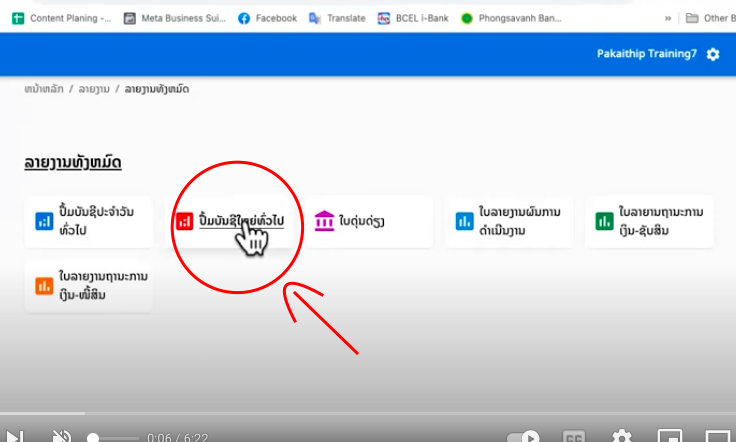
Task: Click the orange balance sheet liabilities icon
Action: (45, 285)
